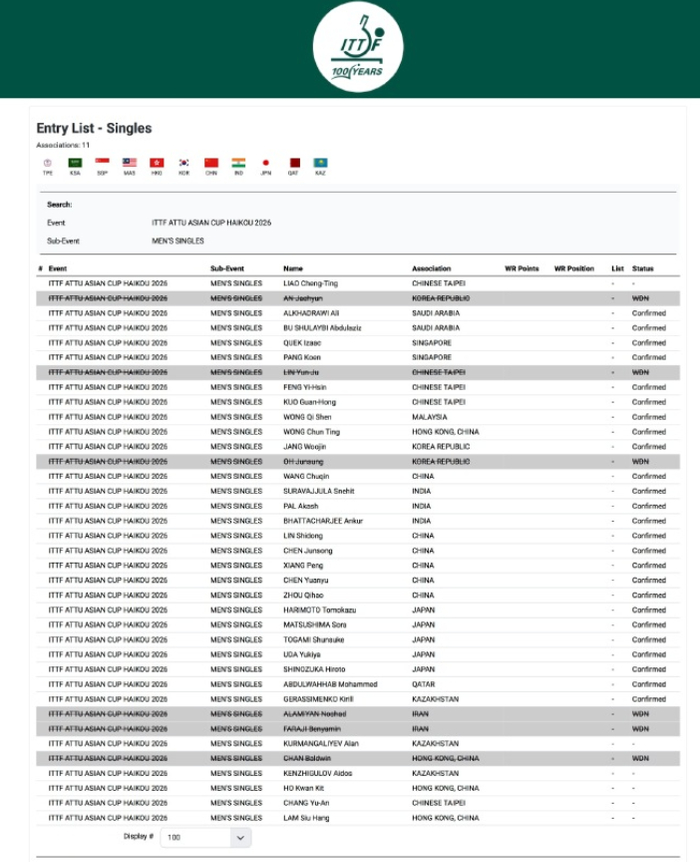This screenshot has height=862, width=700.
Task: Select the IND flag icon
Action: 238,163
